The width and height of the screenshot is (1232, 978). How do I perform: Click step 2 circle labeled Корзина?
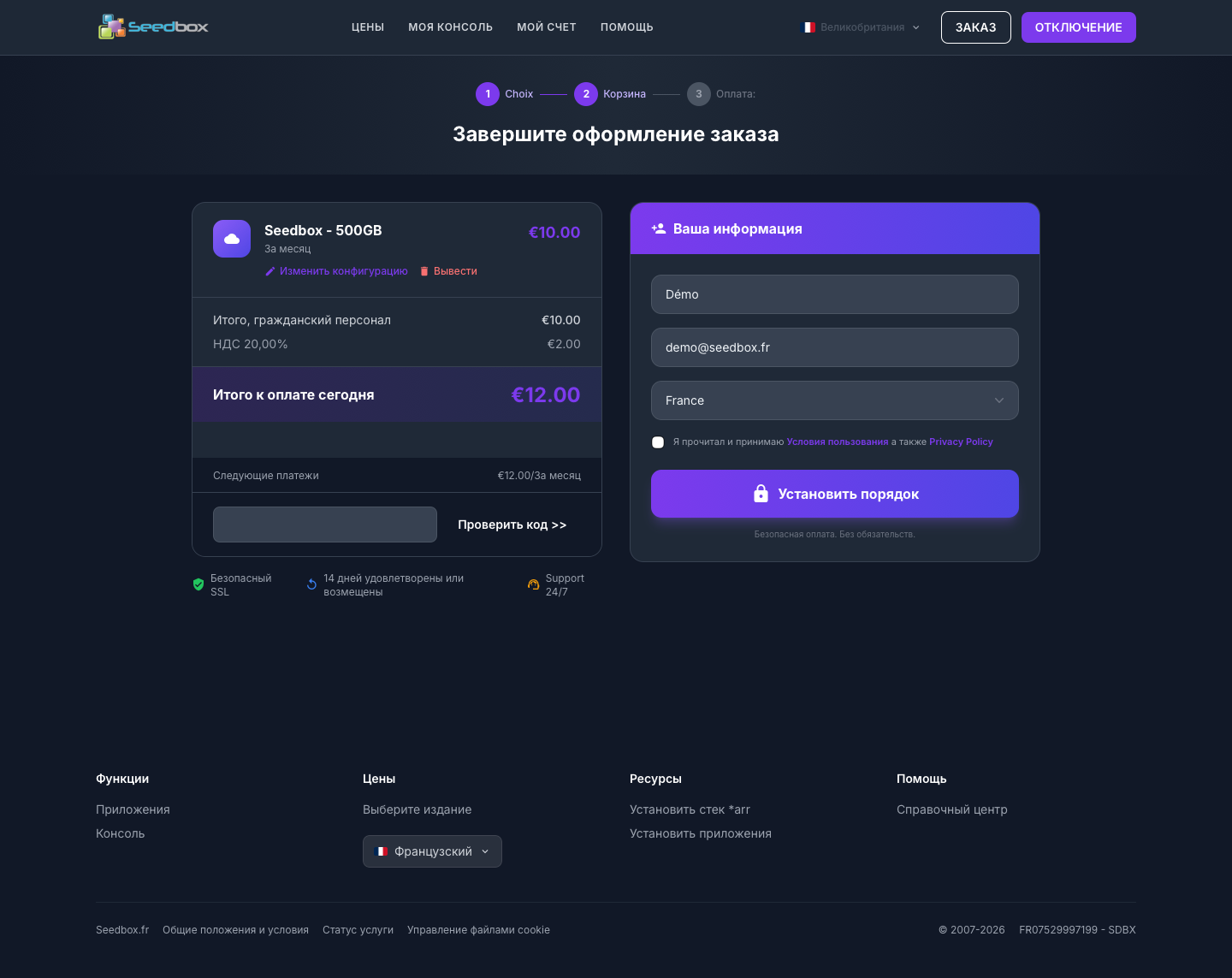pos(586,94)
